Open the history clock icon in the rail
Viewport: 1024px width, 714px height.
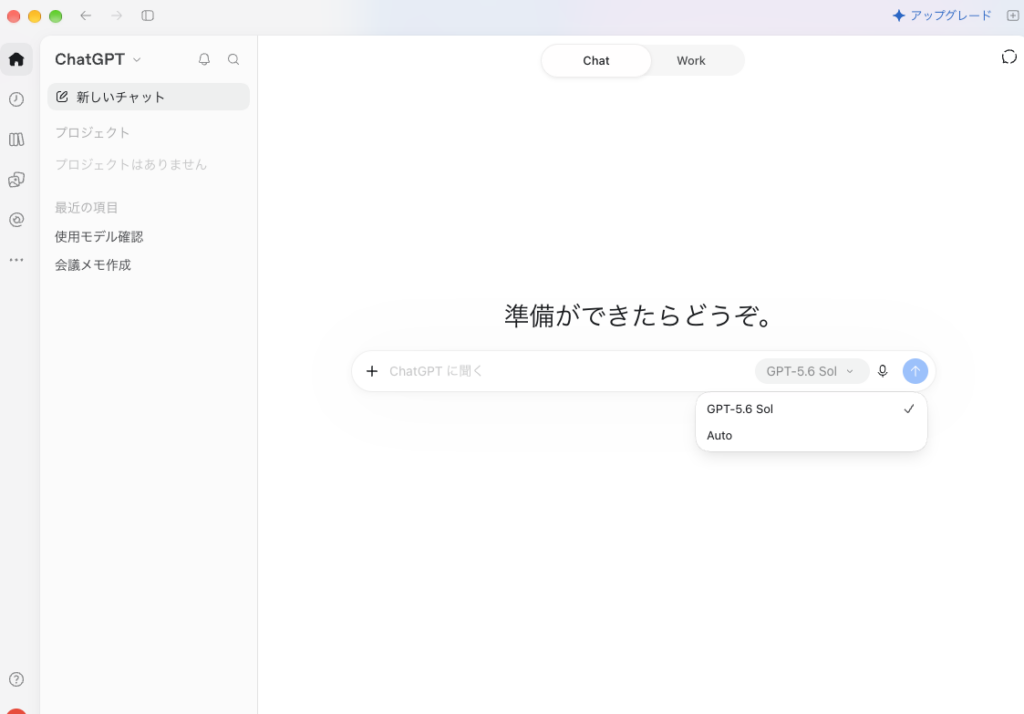click(x=16, y=99)
